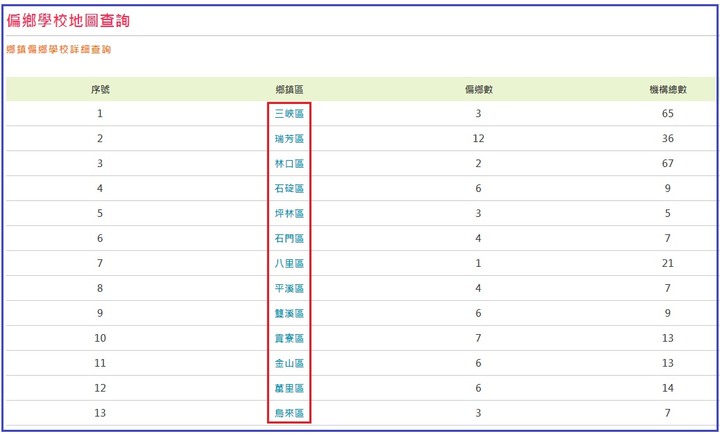
Task: Select 機構總數 value 65 in 三峽區 row
Action: 668,113
